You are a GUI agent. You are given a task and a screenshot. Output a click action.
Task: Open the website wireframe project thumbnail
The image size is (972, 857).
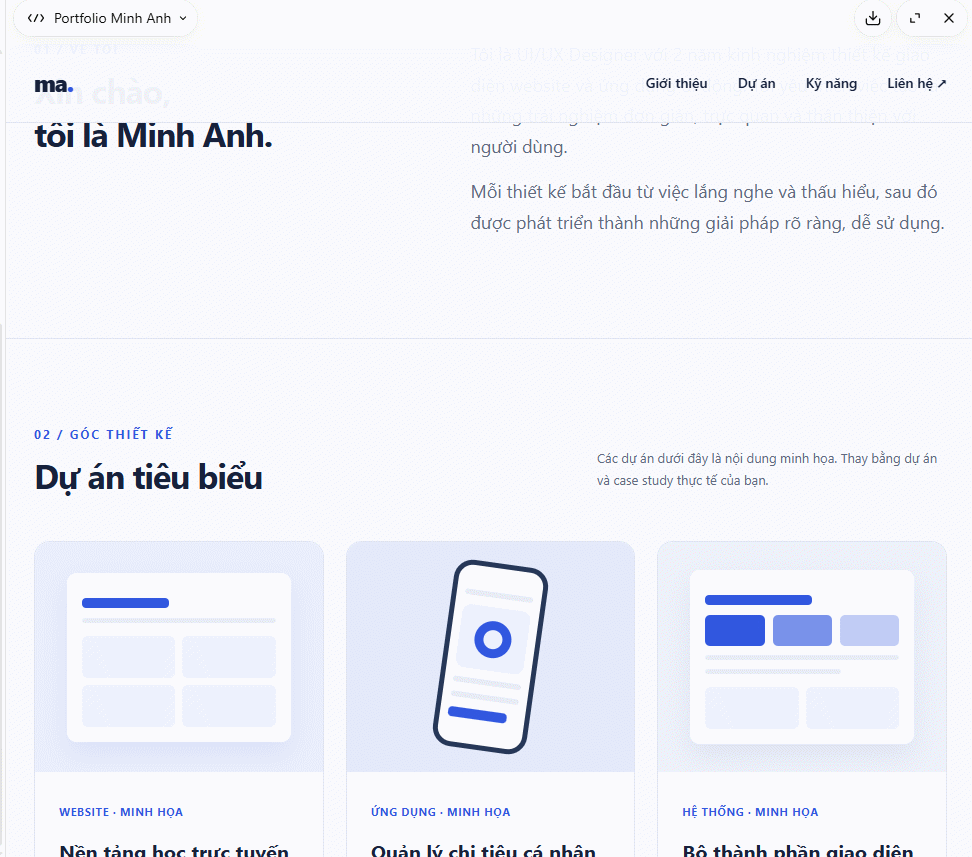click(179, 657)
